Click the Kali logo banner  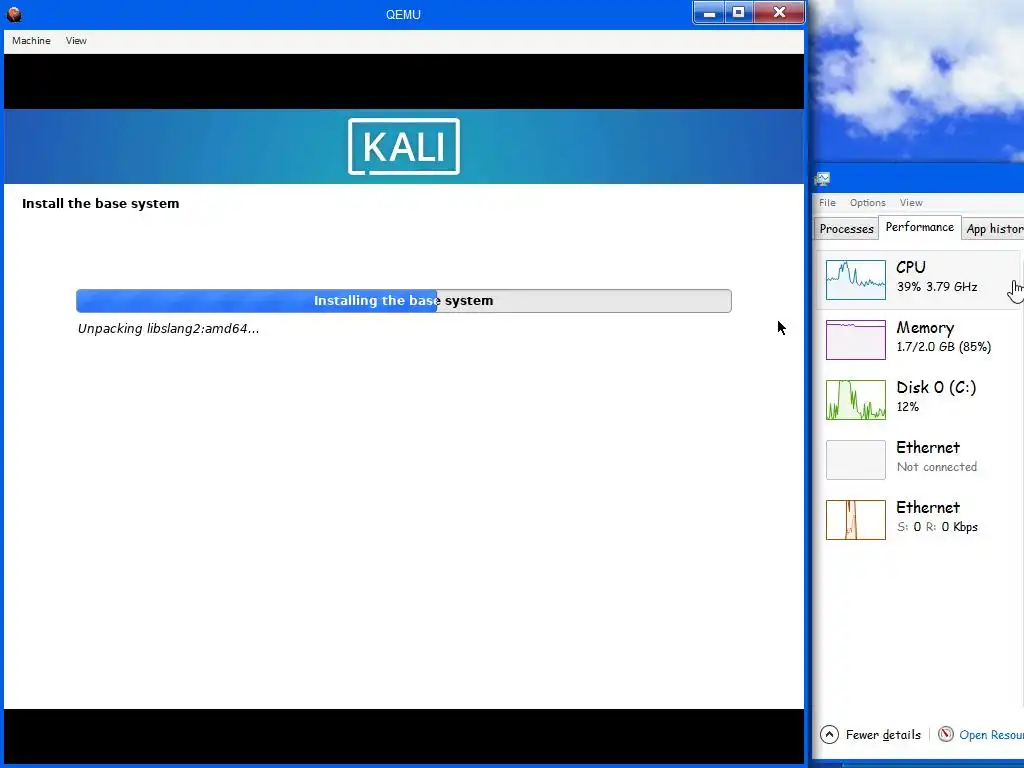(404, 146)
